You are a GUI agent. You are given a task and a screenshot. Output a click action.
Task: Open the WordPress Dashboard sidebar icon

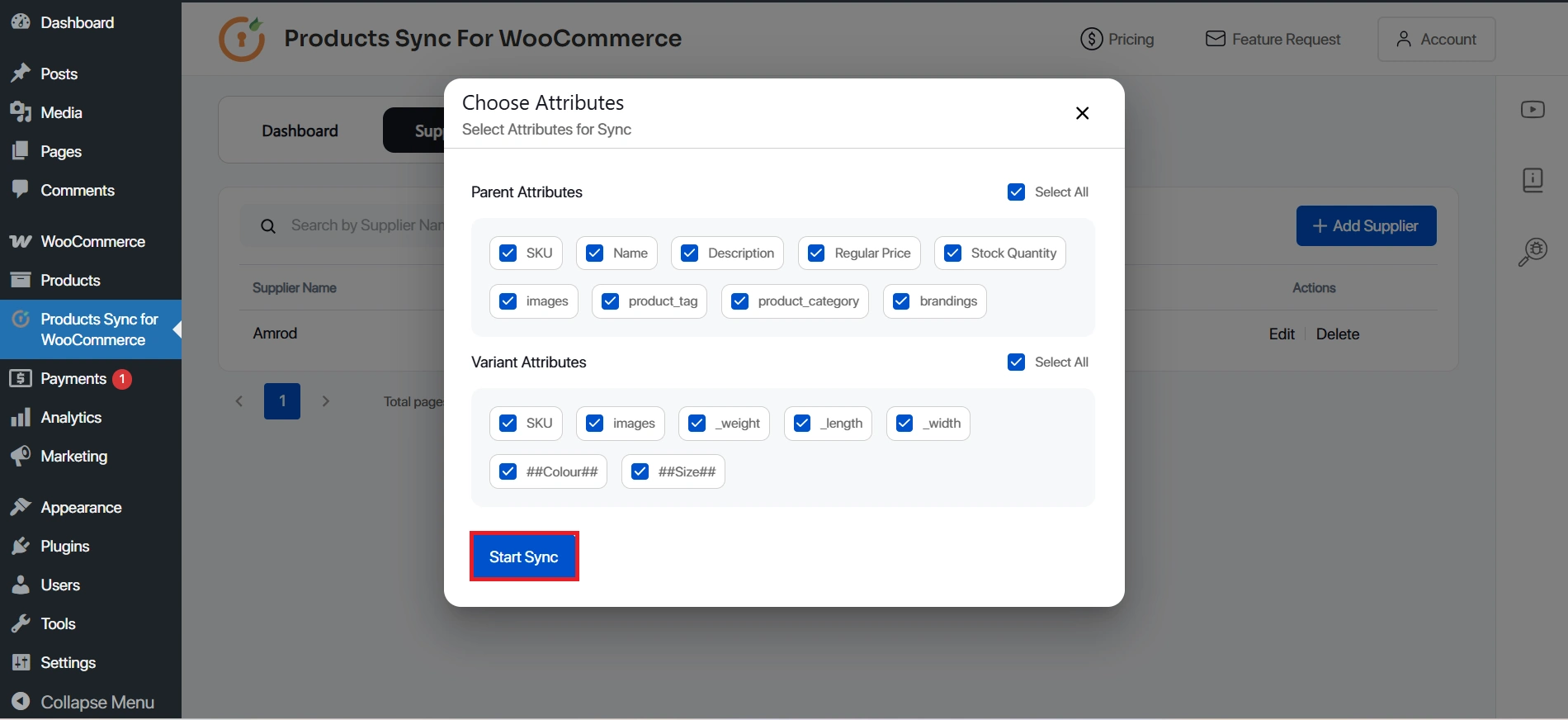21,22
